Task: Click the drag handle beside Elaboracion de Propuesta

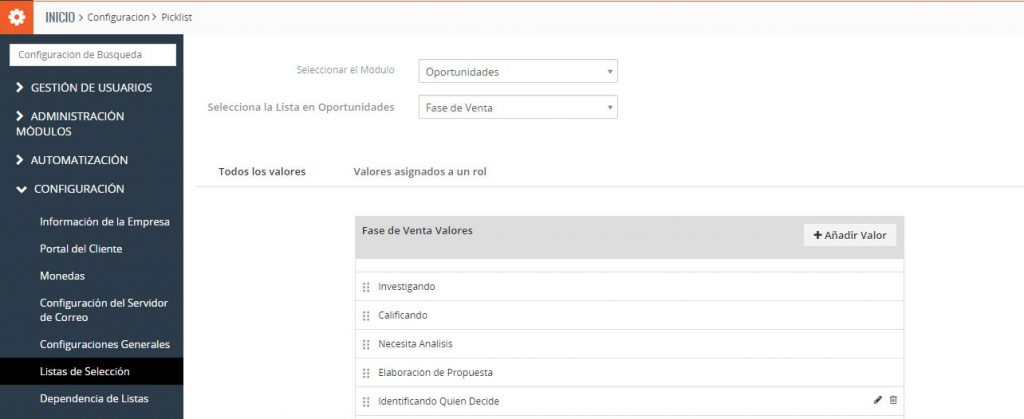Action: click(x=366, y=373)
